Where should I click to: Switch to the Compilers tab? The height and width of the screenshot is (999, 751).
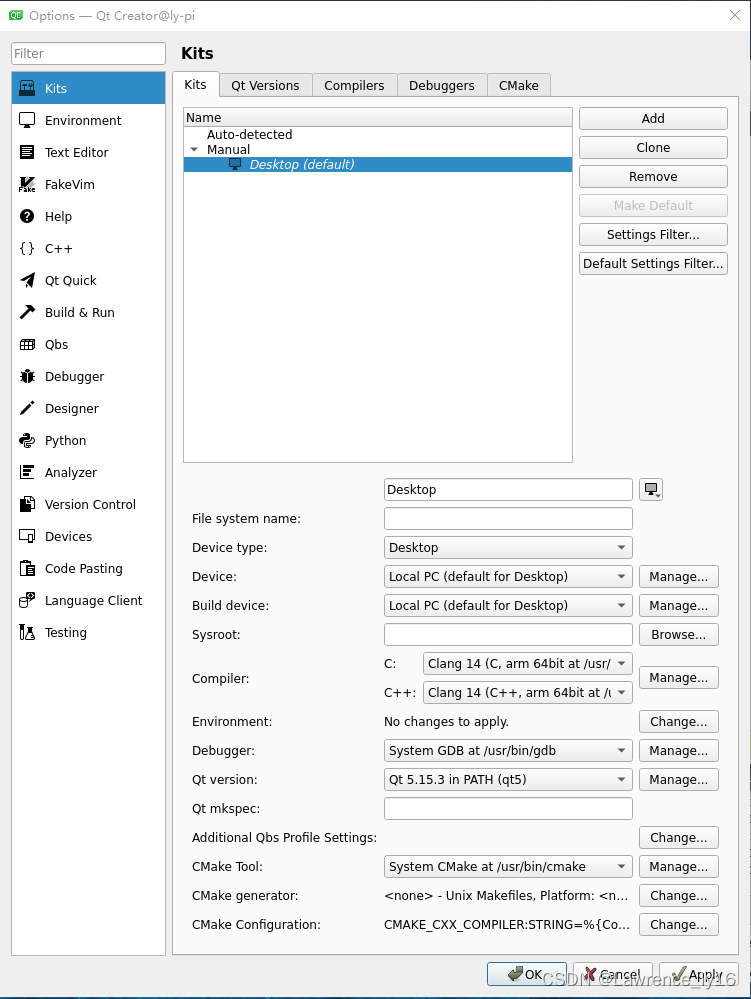354,85
